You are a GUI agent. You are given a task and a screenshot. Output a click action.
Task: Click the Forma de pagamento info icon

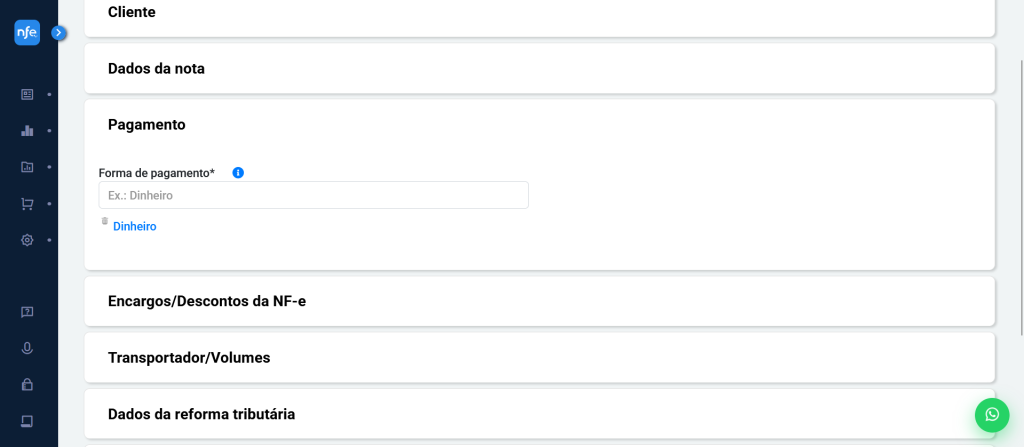(238, 173)
